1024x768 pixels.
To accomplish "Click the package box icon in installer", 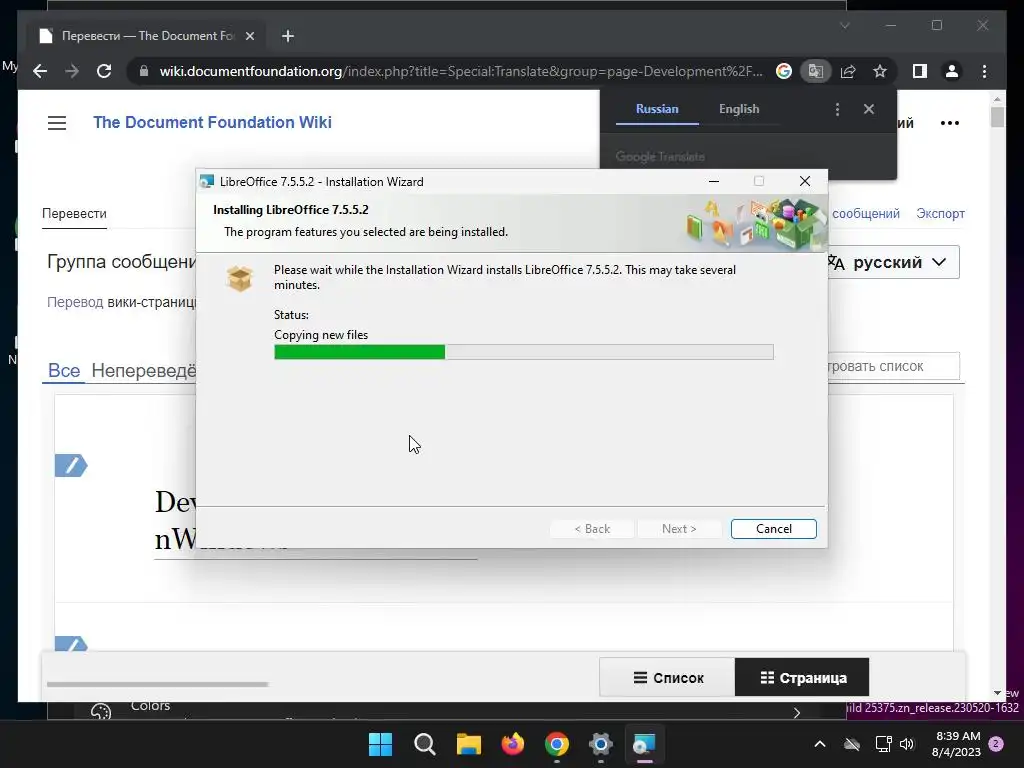I will pos(240,278).
